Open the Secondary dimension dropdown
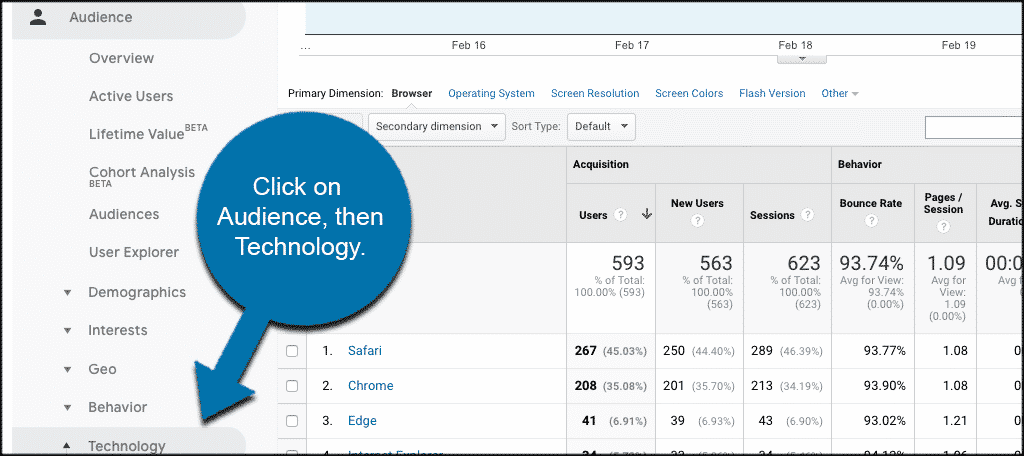 tap(437, 126)
